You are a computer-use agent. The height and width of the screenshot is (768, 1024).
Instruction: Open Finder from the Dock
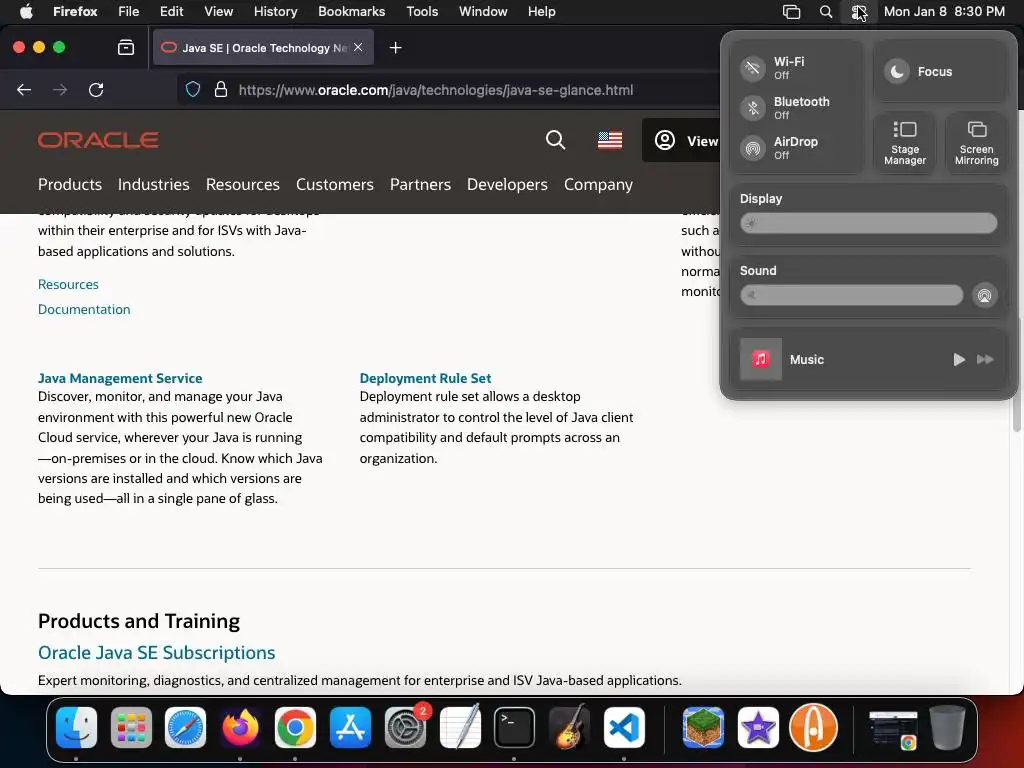pyautogui.click(x=76, y=727)
